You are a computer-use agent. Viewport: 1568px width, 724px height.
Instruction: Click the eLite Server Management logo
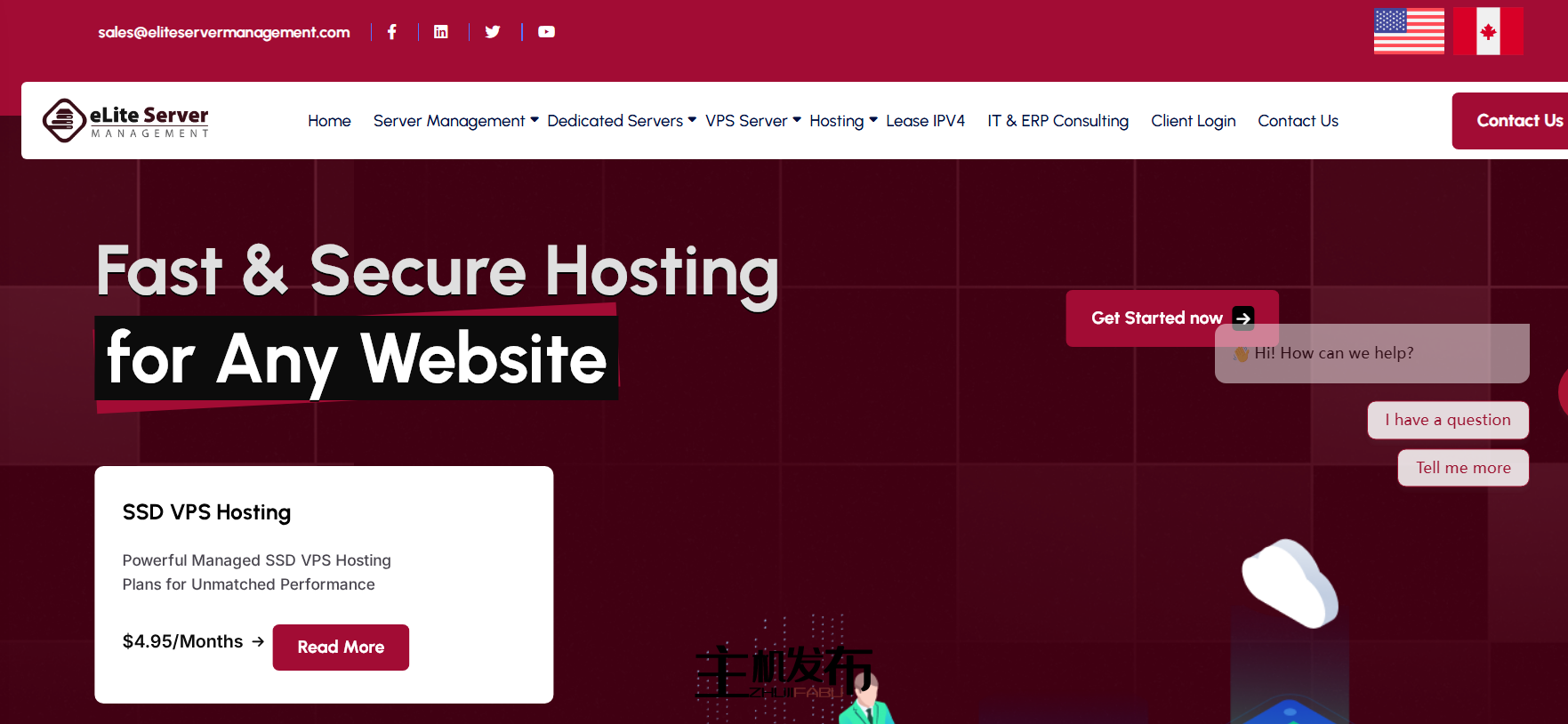[x=125, y=120]
